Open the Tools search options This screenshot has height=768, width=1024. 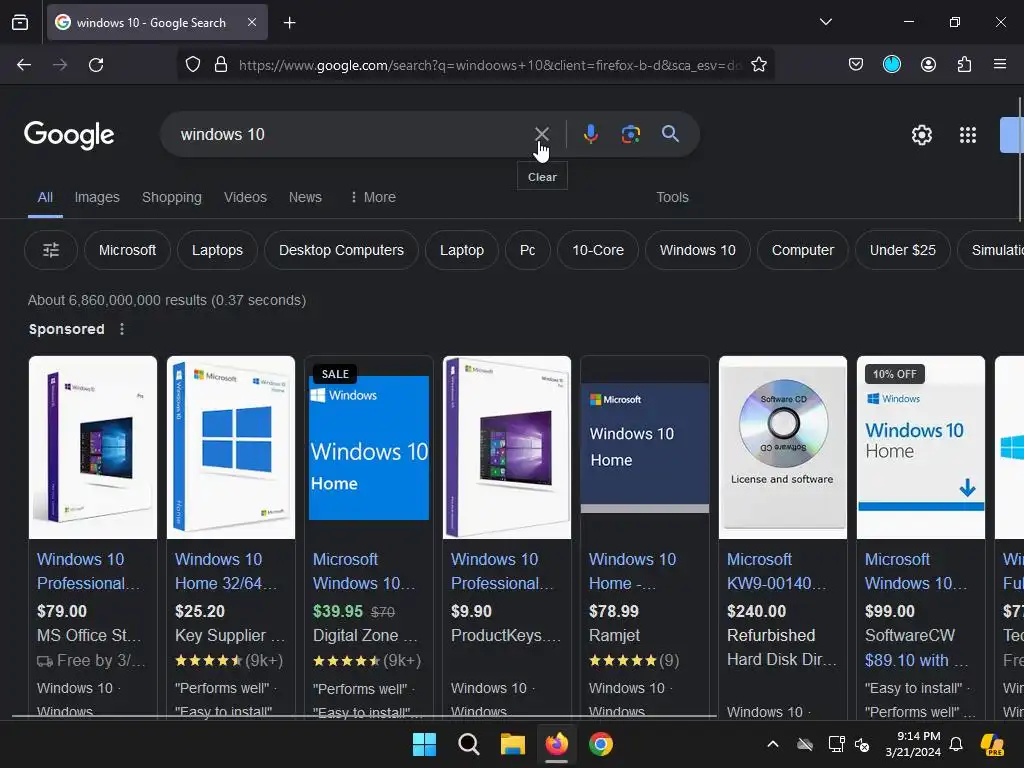tap(672, 197)
